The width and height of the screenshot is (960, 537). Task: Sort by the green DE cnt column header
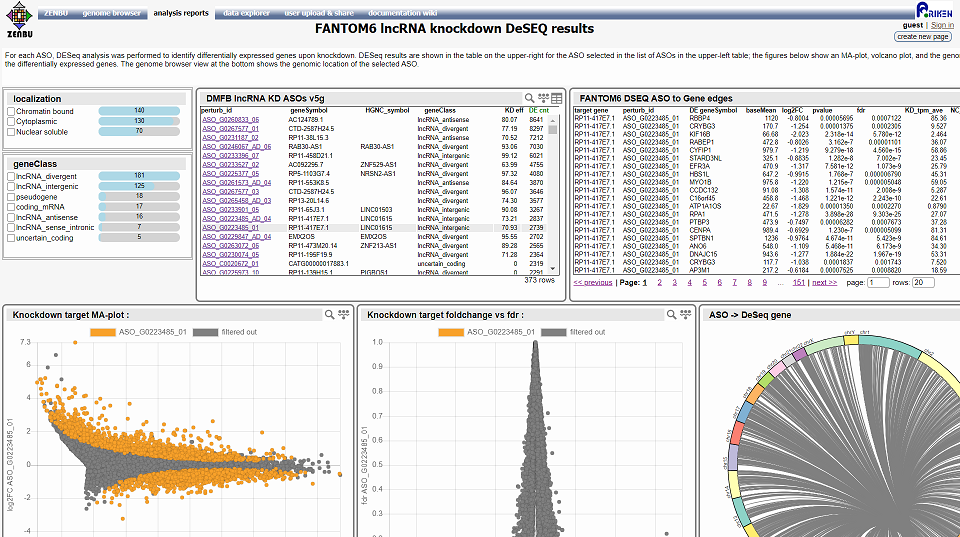[x=539, y=111]
